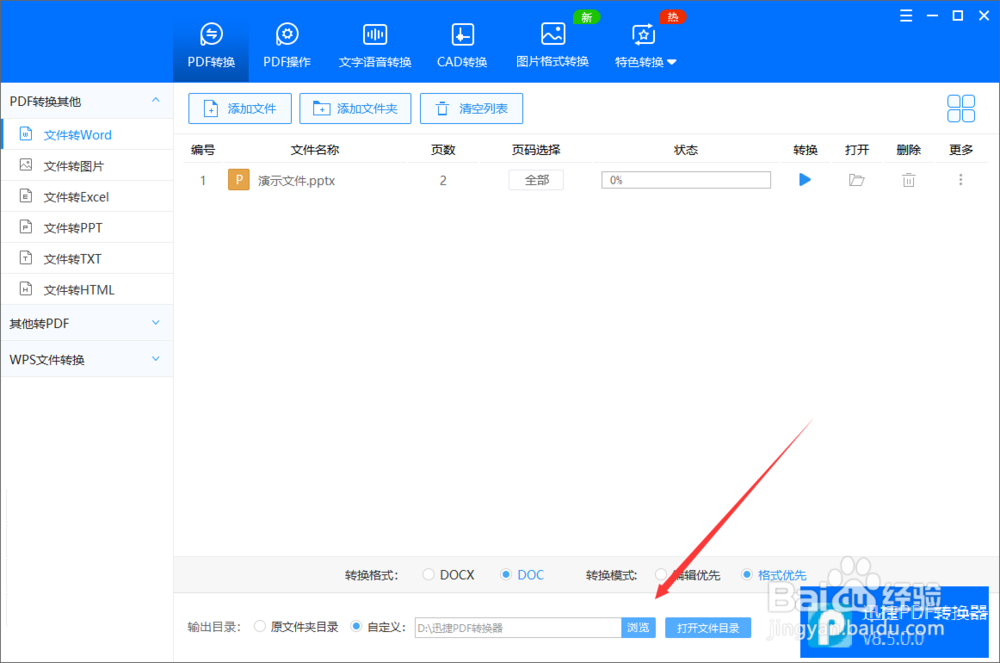This screenshot has width=1000, height=663.
Task: Open the 图片格式转换 feature
Action: pyautogui.click(x=552, y=42)
